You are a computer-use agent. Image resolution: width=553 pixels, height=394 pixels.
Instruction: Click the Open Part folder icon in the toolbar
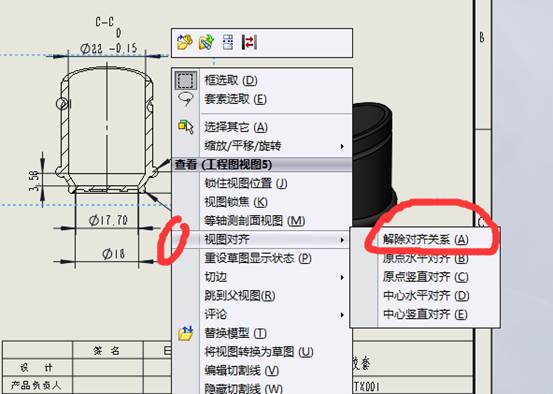pos(184,42)
